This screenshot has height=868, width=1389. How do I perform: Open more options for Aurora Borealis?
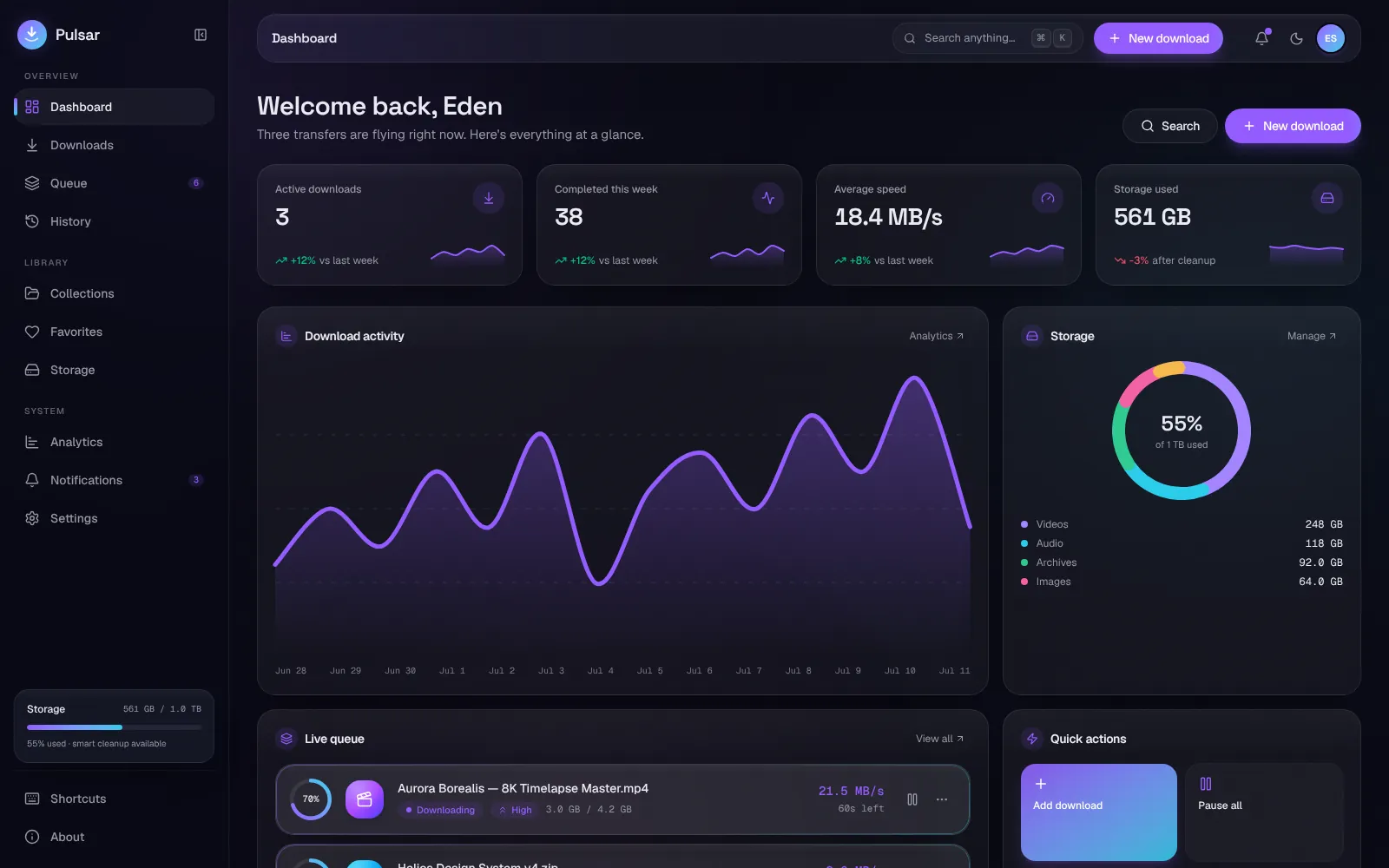pyautogui.click(x=942, y=799)
